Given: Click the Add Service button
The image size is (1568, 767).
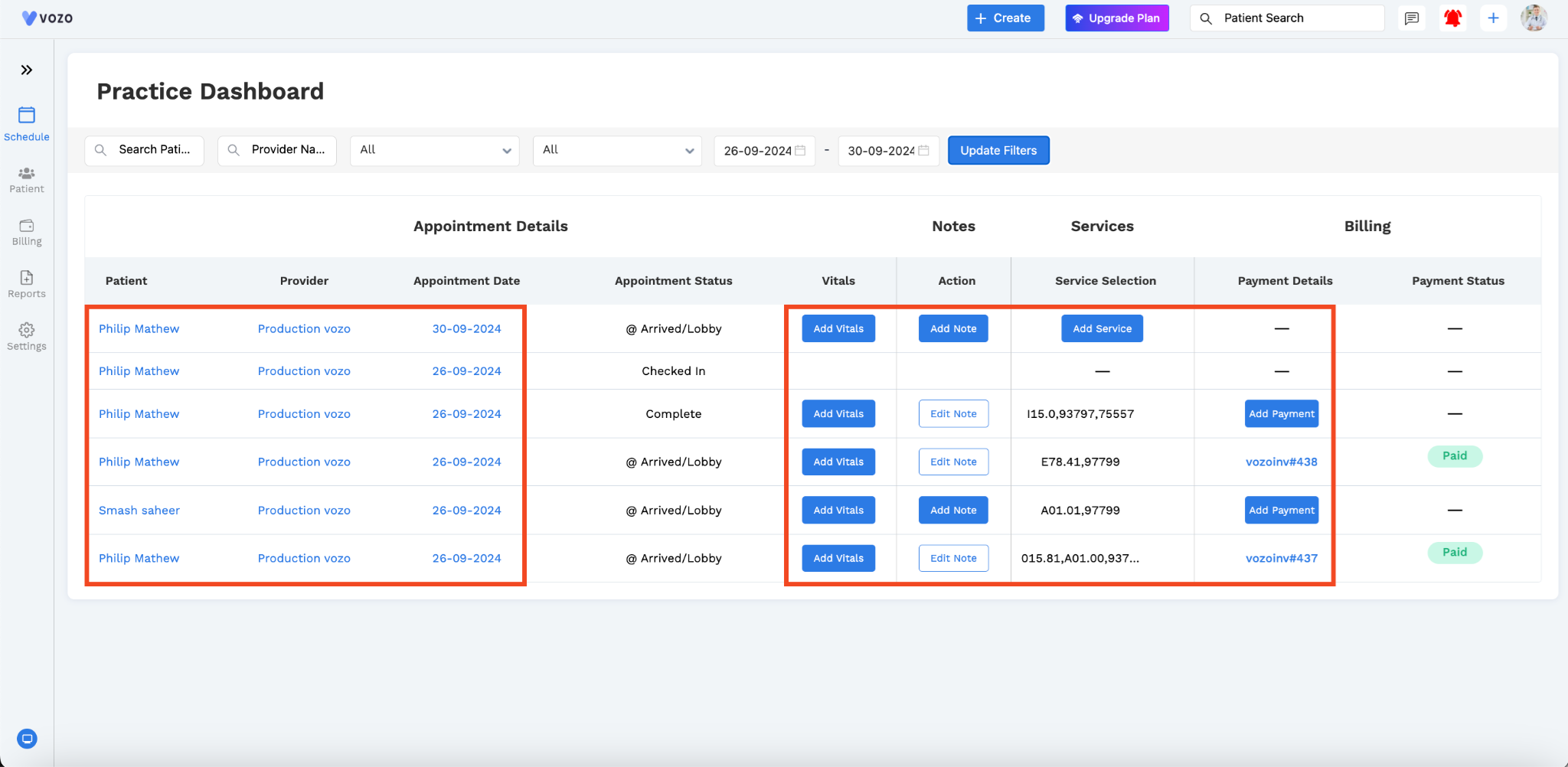Looking at the screenshot, I should click(1102, 328).
